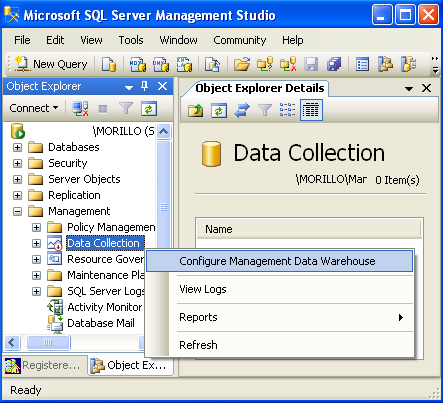Click the Open File folder icon in main toolbar
The image size is (443, 403).
click(242, 64)
